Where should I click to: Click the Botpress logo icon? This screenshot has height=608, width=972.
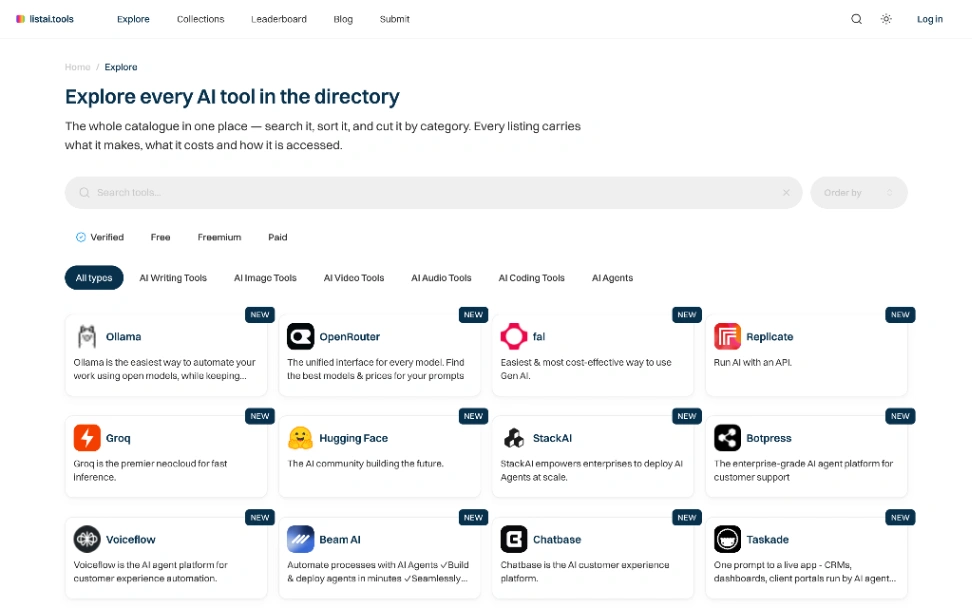click(727, 438)
